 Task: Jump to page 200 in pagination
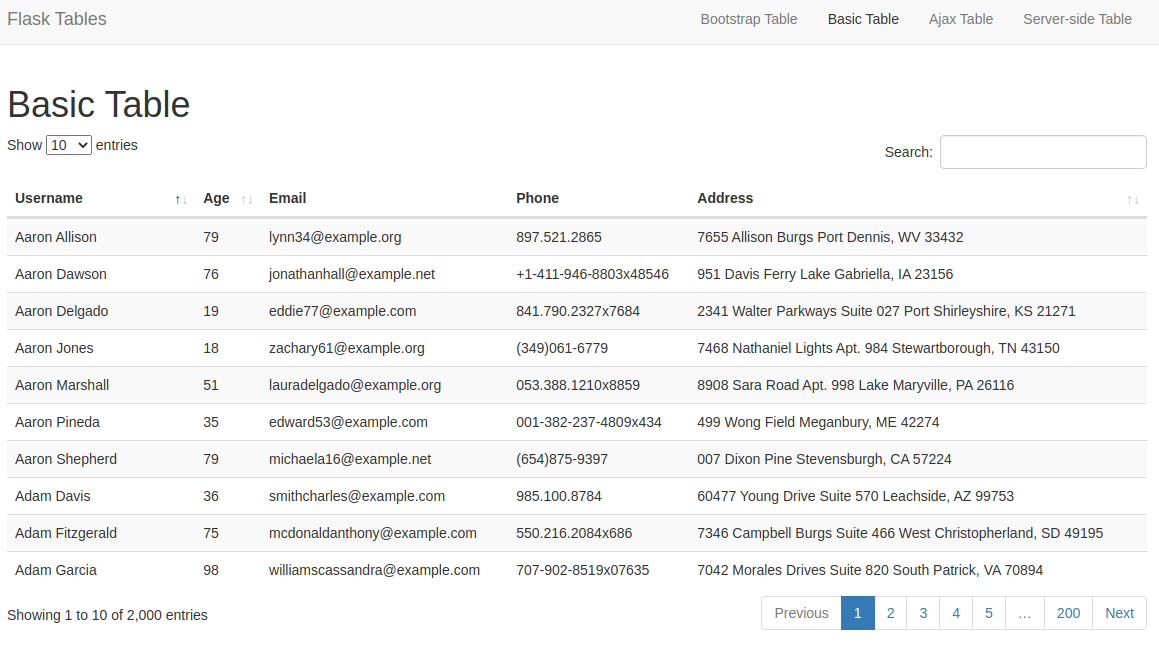pyautogui.click(x=1068, y=613)
